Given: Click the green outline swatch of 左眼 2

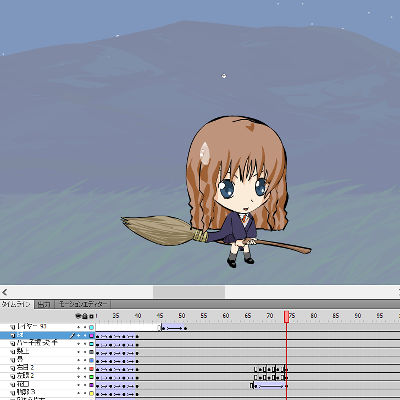Looking at the screenshot, I should (x=91, y=377).
